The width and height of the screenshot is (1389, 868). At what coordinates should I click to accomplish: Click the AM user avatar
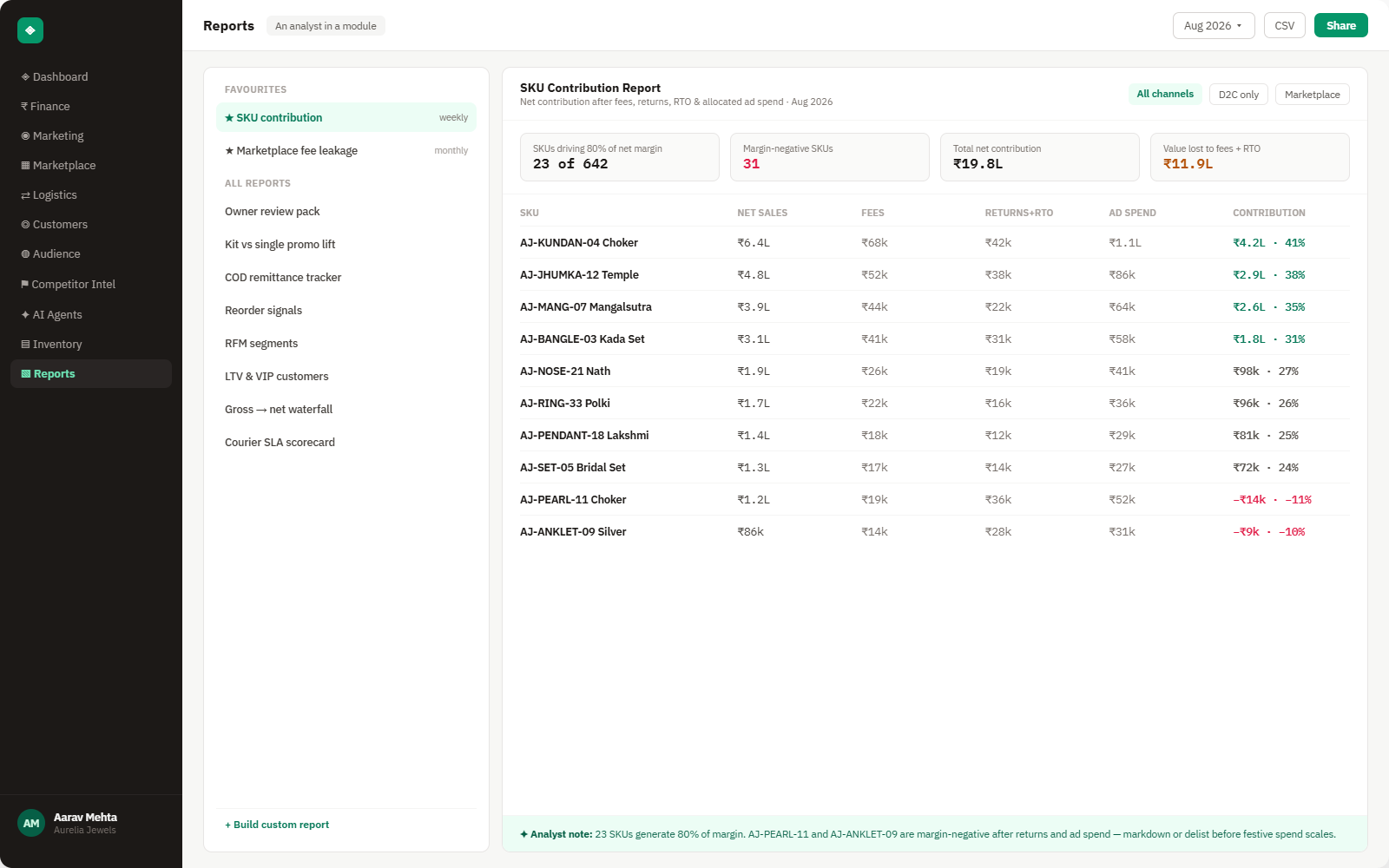click(31, 823)
